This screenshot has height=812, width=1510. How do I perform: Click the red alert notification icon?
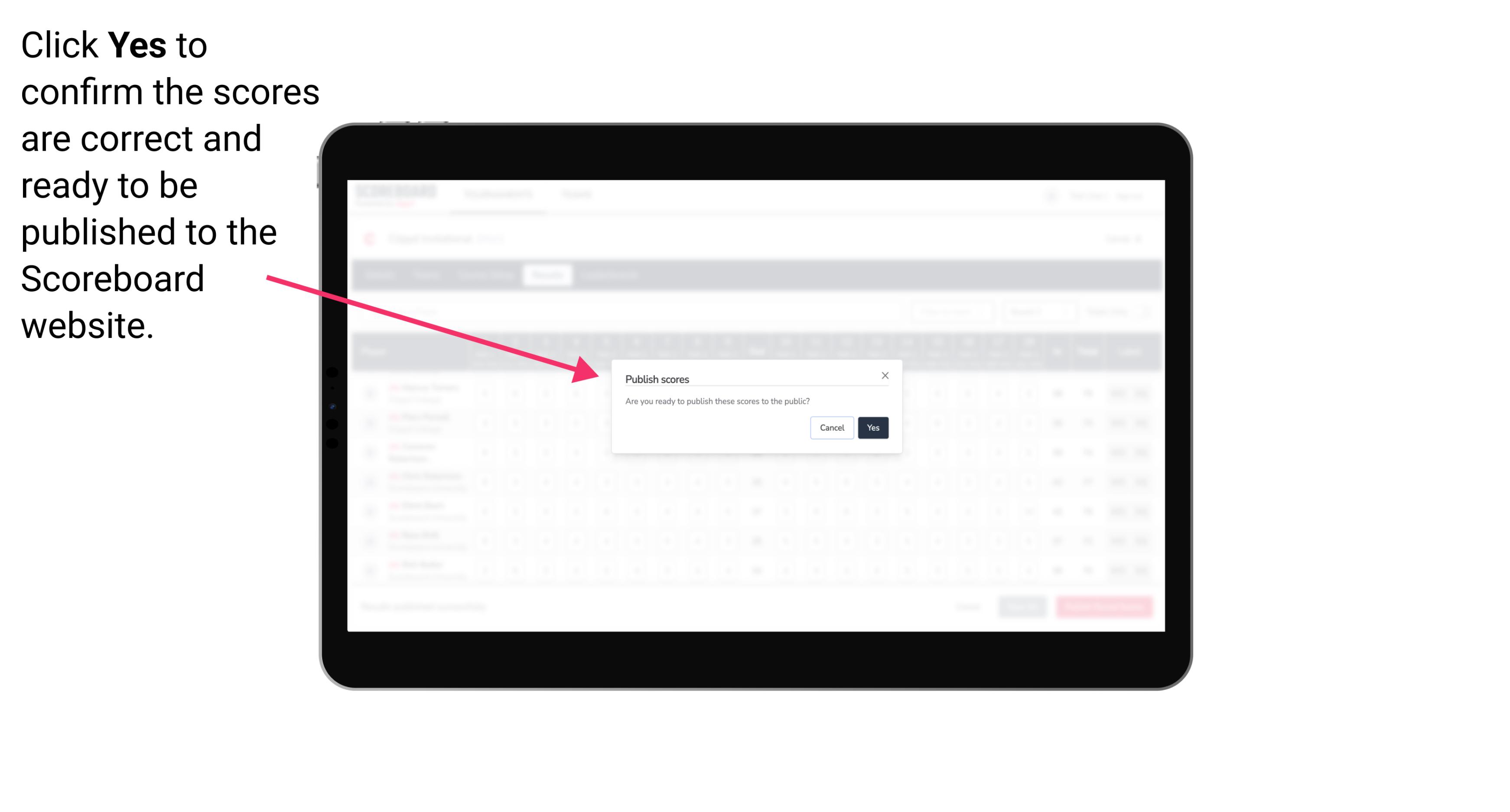click(369, 238)
